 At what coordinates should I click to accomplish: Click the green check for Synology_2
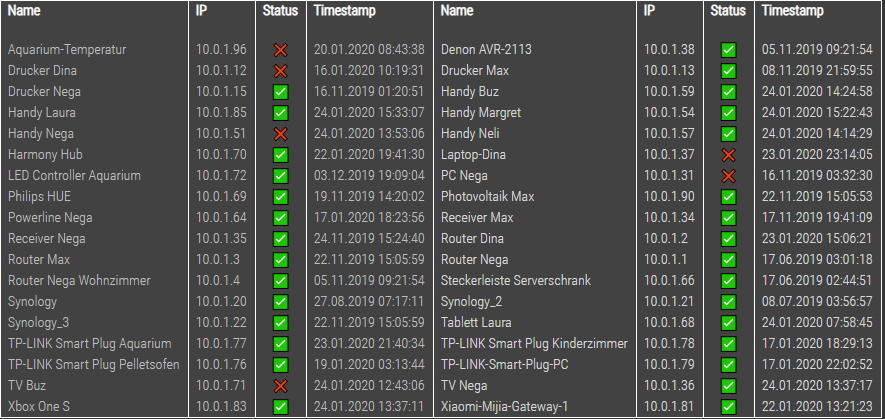[x=728, y=302]
